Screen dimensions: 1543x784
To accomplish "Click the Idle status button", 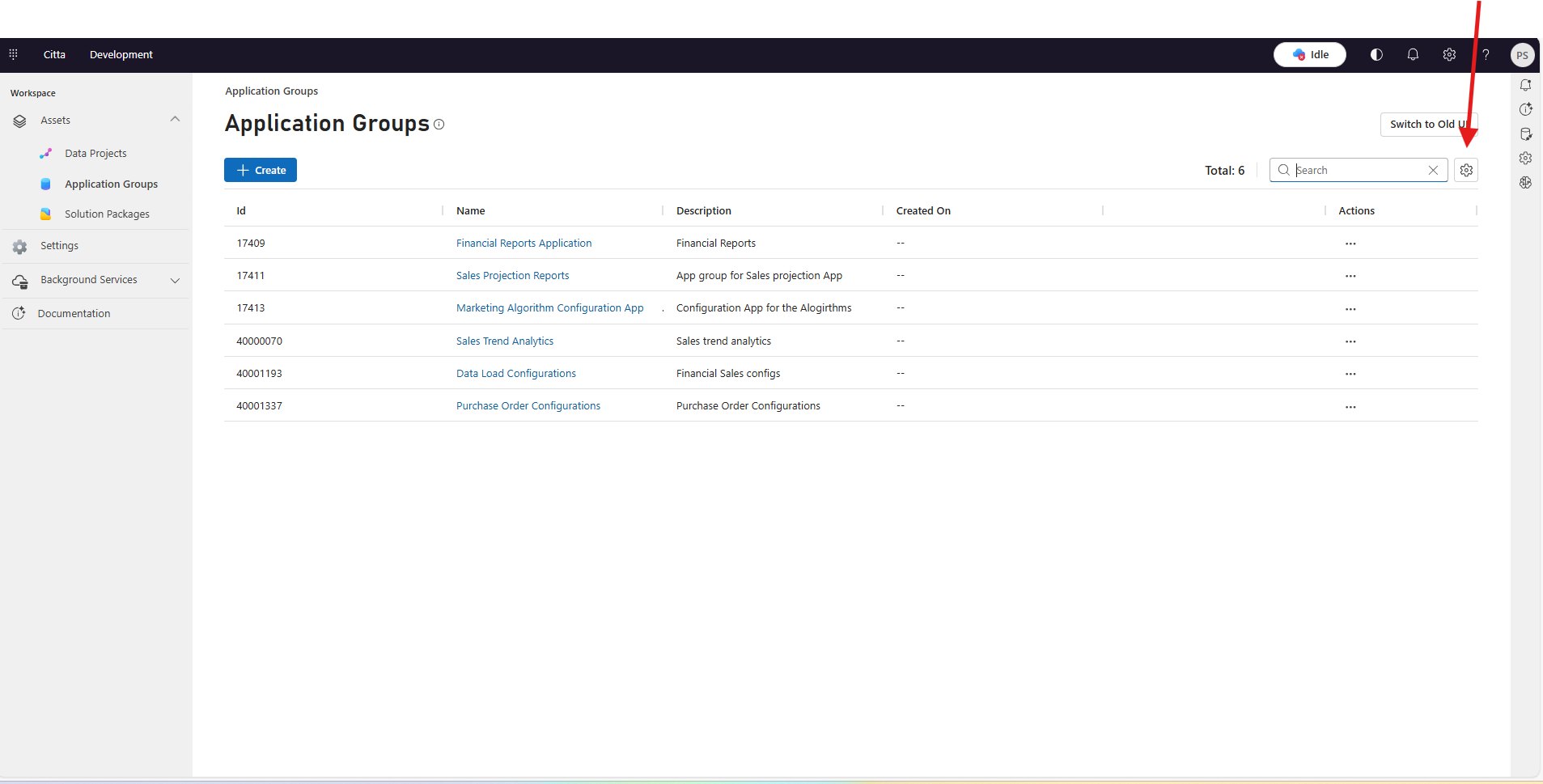I will click(1310, 54).
